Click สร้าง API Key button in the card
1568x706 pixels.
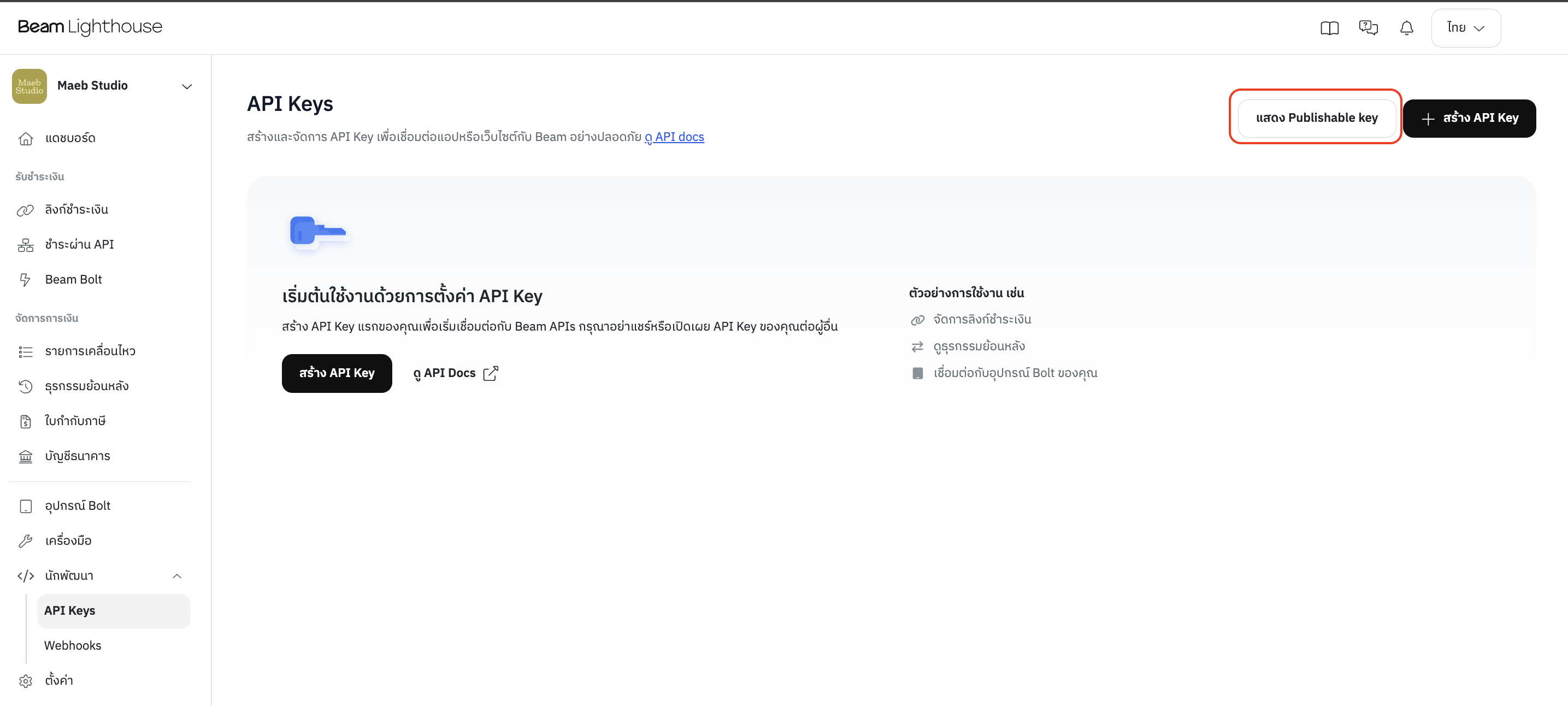pos(337,373)
